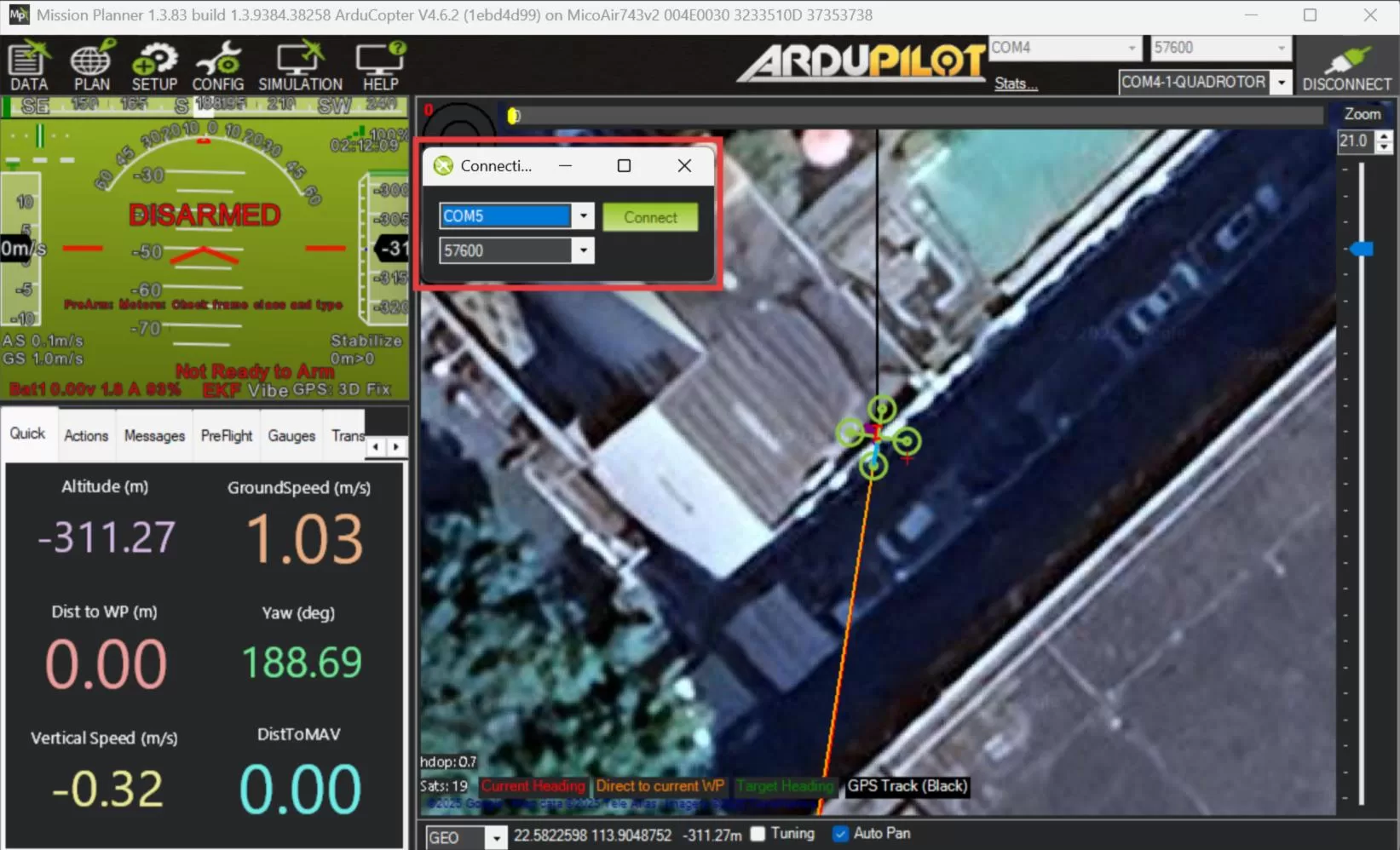Open the PLAN flight planner screen
Viewport: 1400px width, 850px height.
(x=91, y=66)
